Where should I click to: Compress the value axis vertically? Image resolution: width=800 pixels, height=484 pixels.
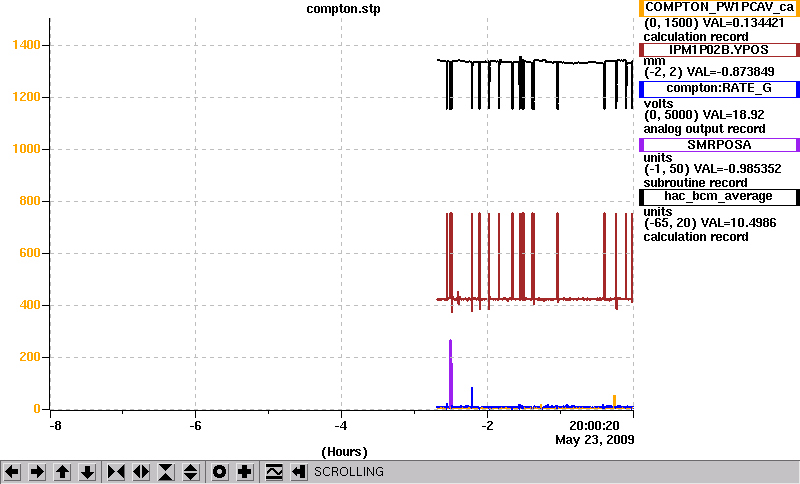click(166, 472)
